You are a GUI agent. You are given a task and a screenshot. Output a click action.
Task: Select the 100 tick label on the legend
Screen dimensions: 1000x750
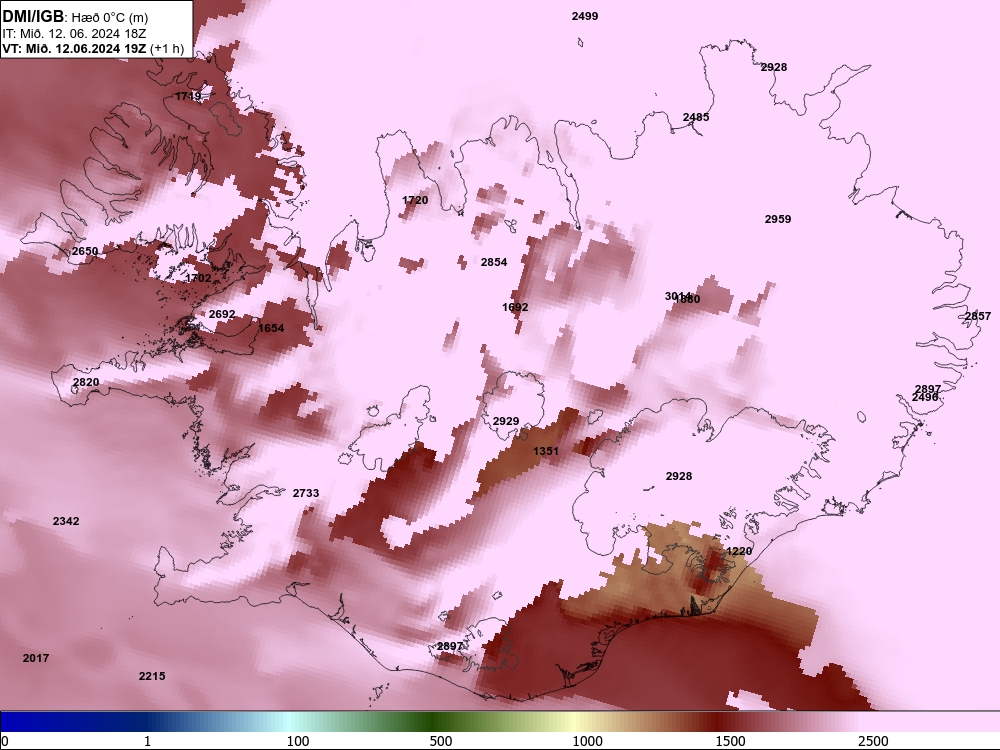pos(298,741)
